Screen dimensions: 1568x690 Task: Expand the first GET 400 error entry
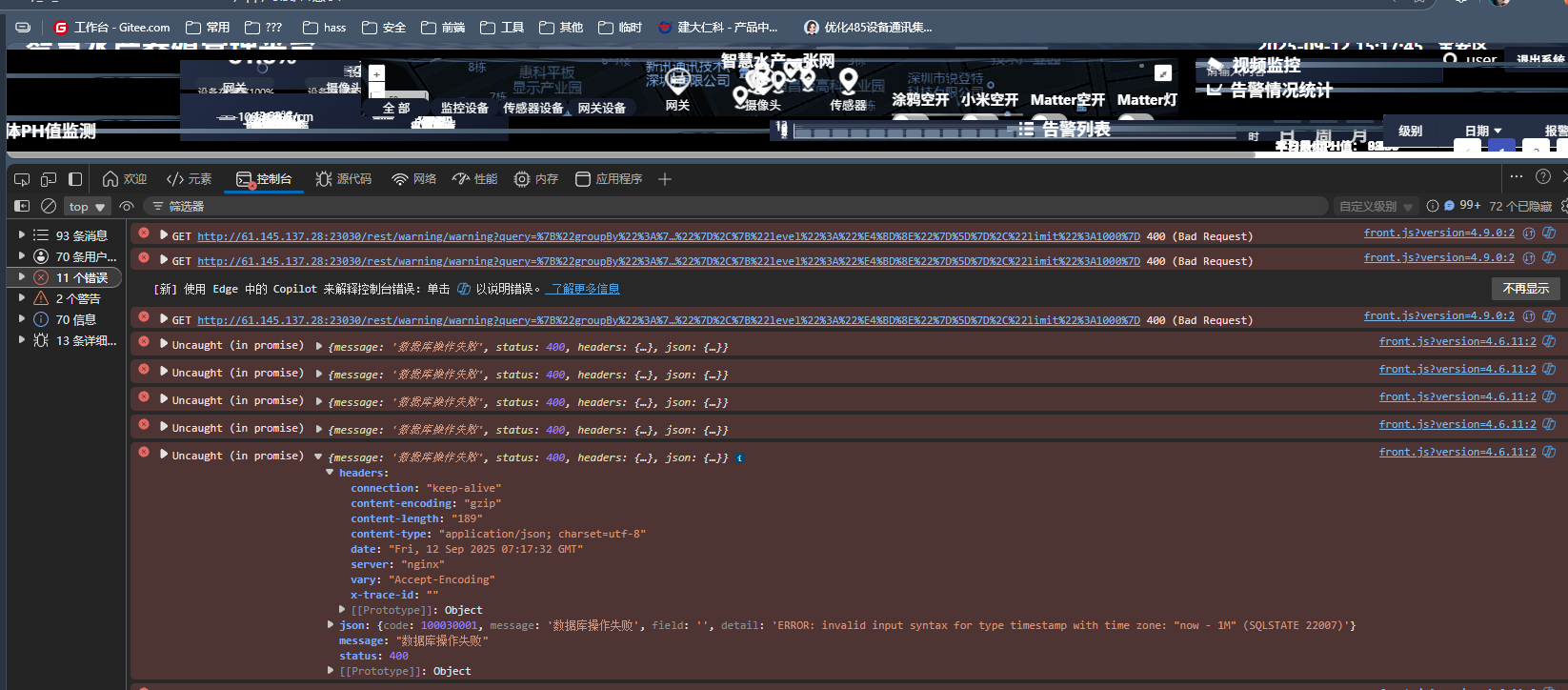click(x=164, y=234)
